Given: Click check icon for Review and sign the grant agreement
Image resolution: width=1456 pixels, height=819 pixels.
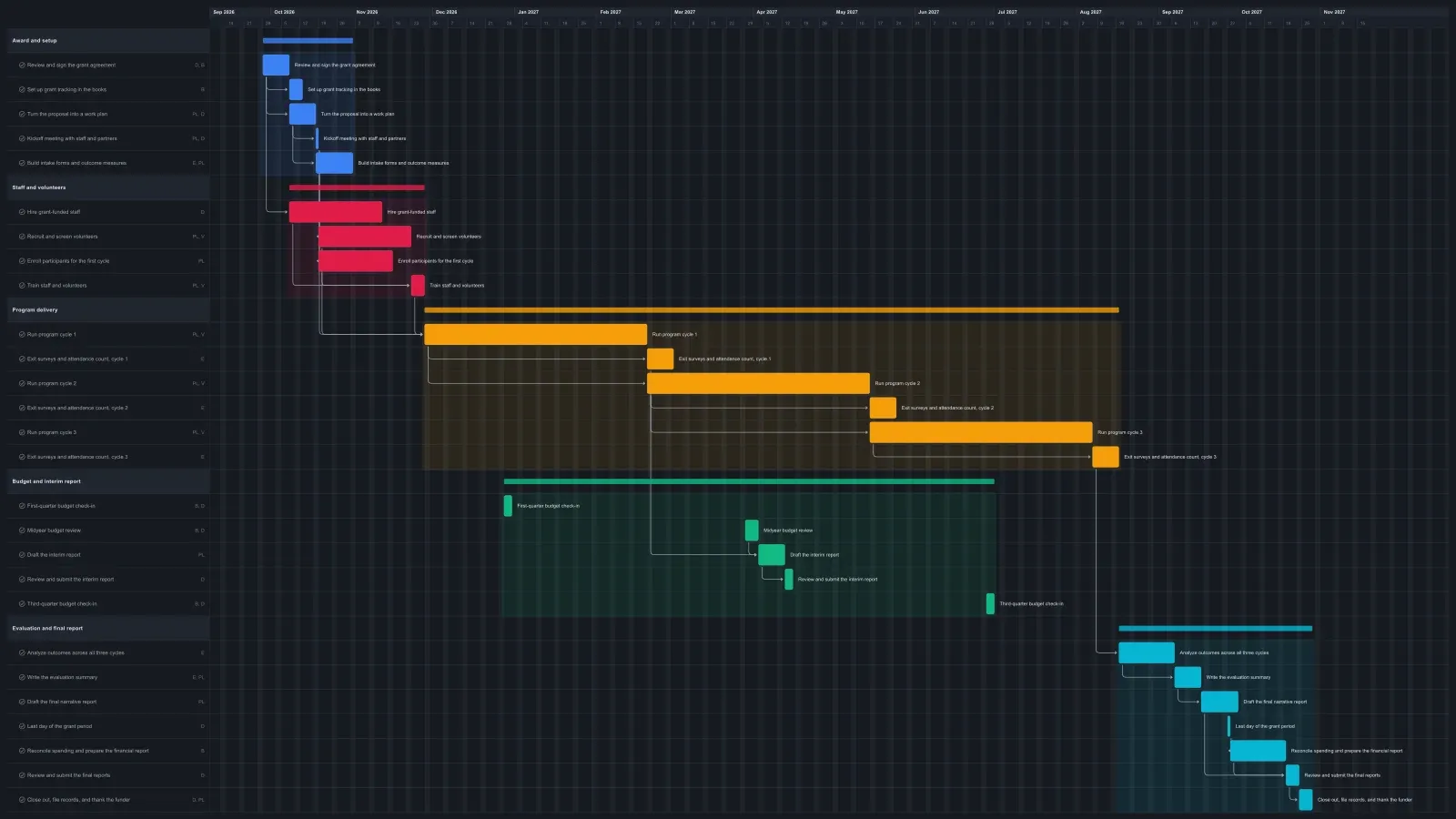Looking at the screenshot, I should pyautogui.click(x=22, y=66).
